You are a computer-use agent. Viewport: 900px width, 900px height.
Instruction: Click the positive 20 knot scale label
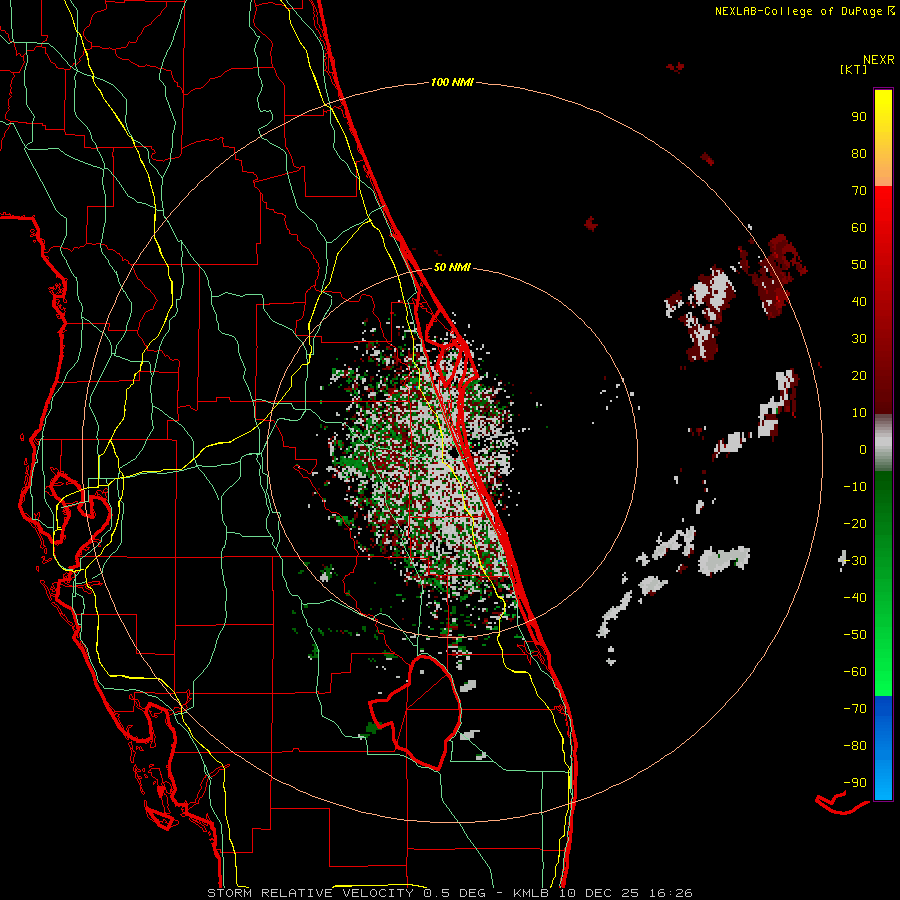click(x=859, y=376)
